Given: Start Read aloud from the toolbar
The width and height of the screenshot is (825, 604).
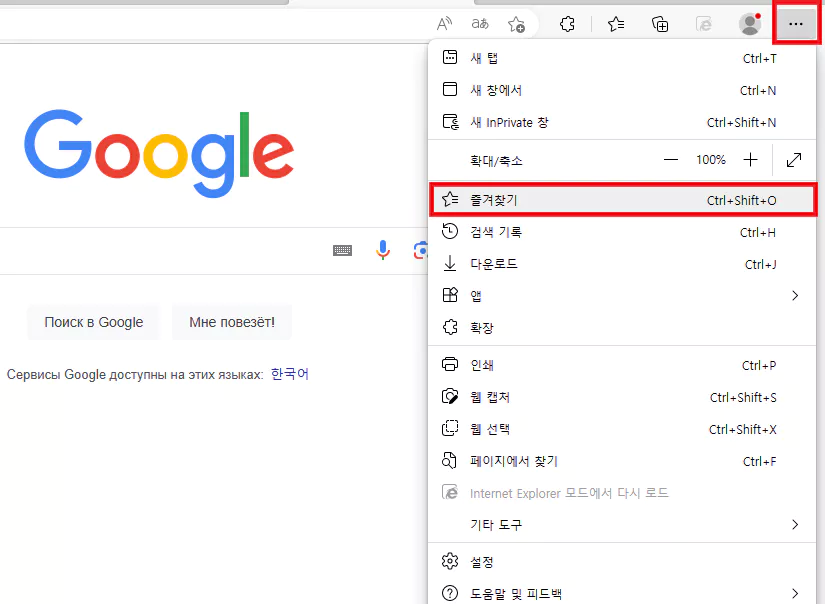Looking at the screenshot, I should tap(443, 23).
